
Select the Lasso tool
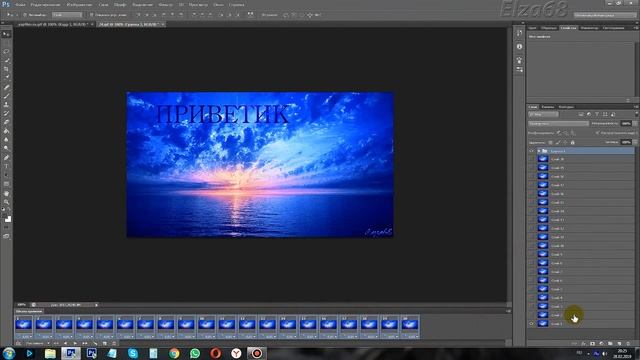click(7, 51)
